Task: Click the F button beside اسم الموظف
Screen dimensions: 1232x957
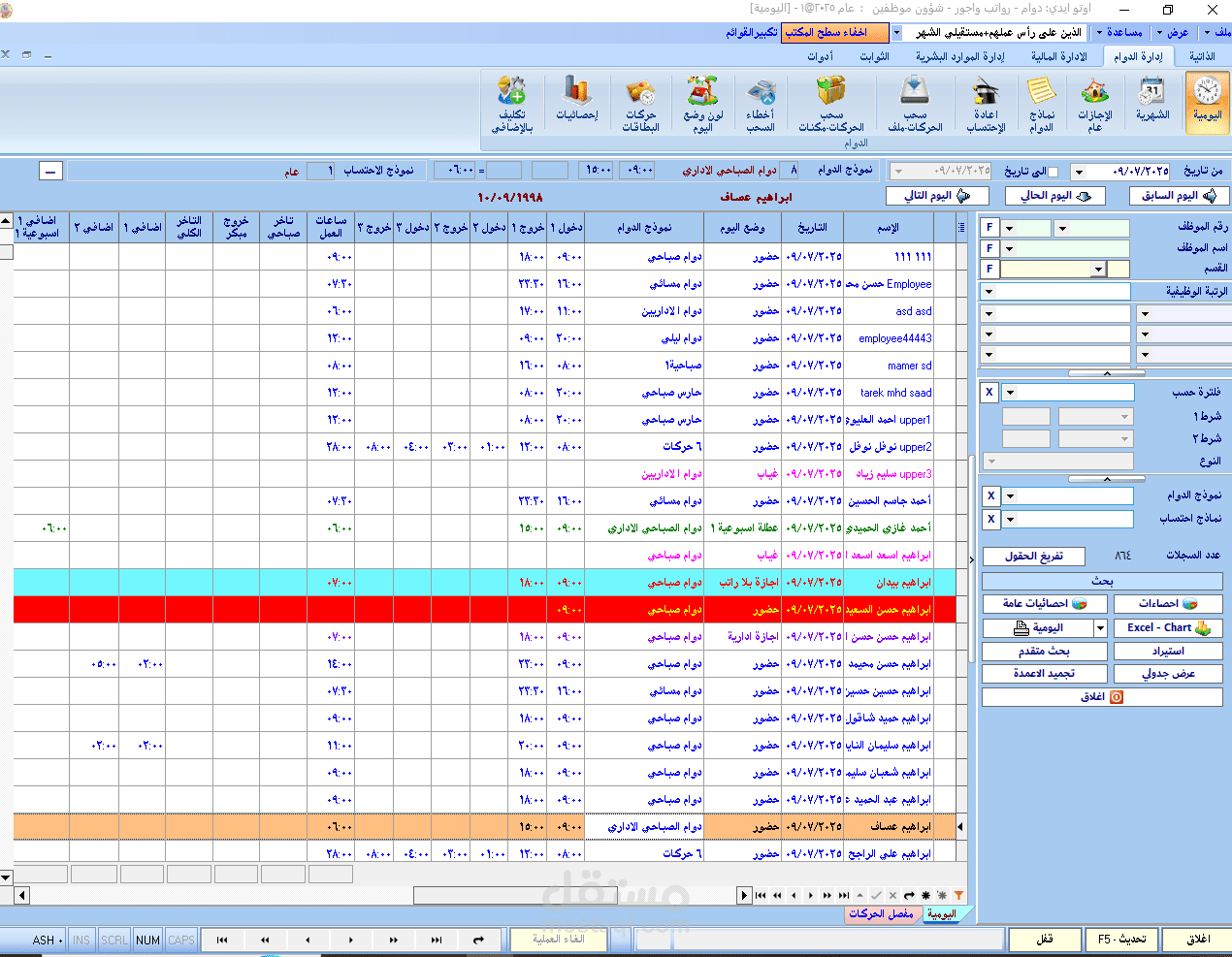Action: coord(989,248)
